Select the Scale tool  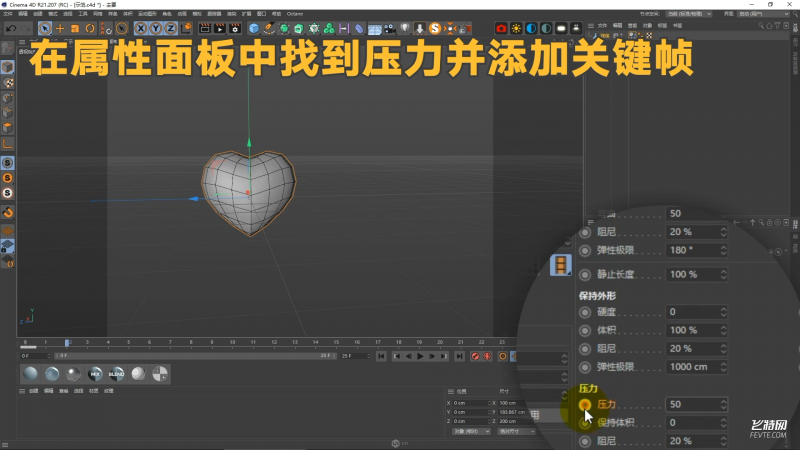click(x=75, y=29)
